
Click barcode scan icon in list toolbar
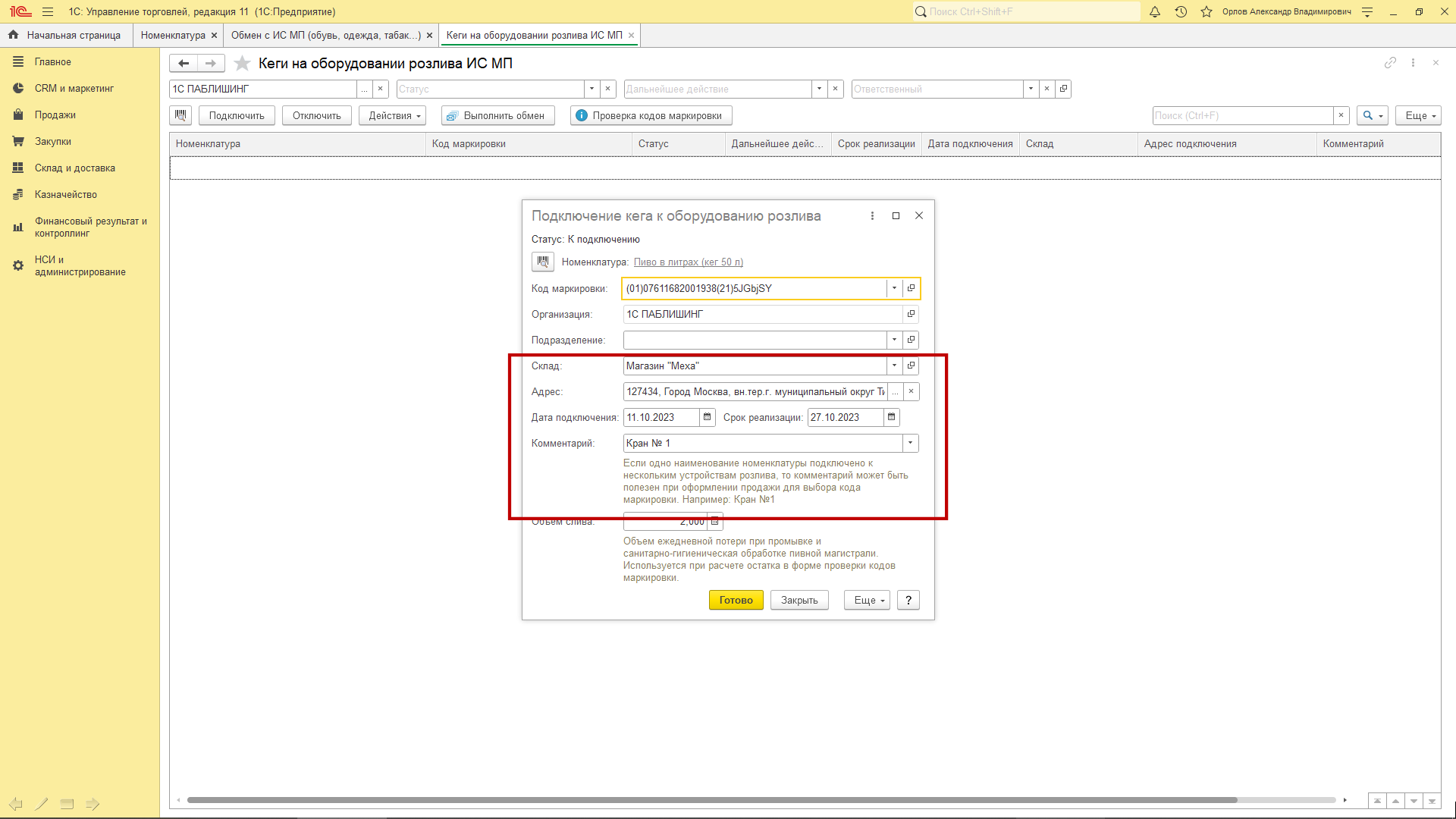point(180,115)
